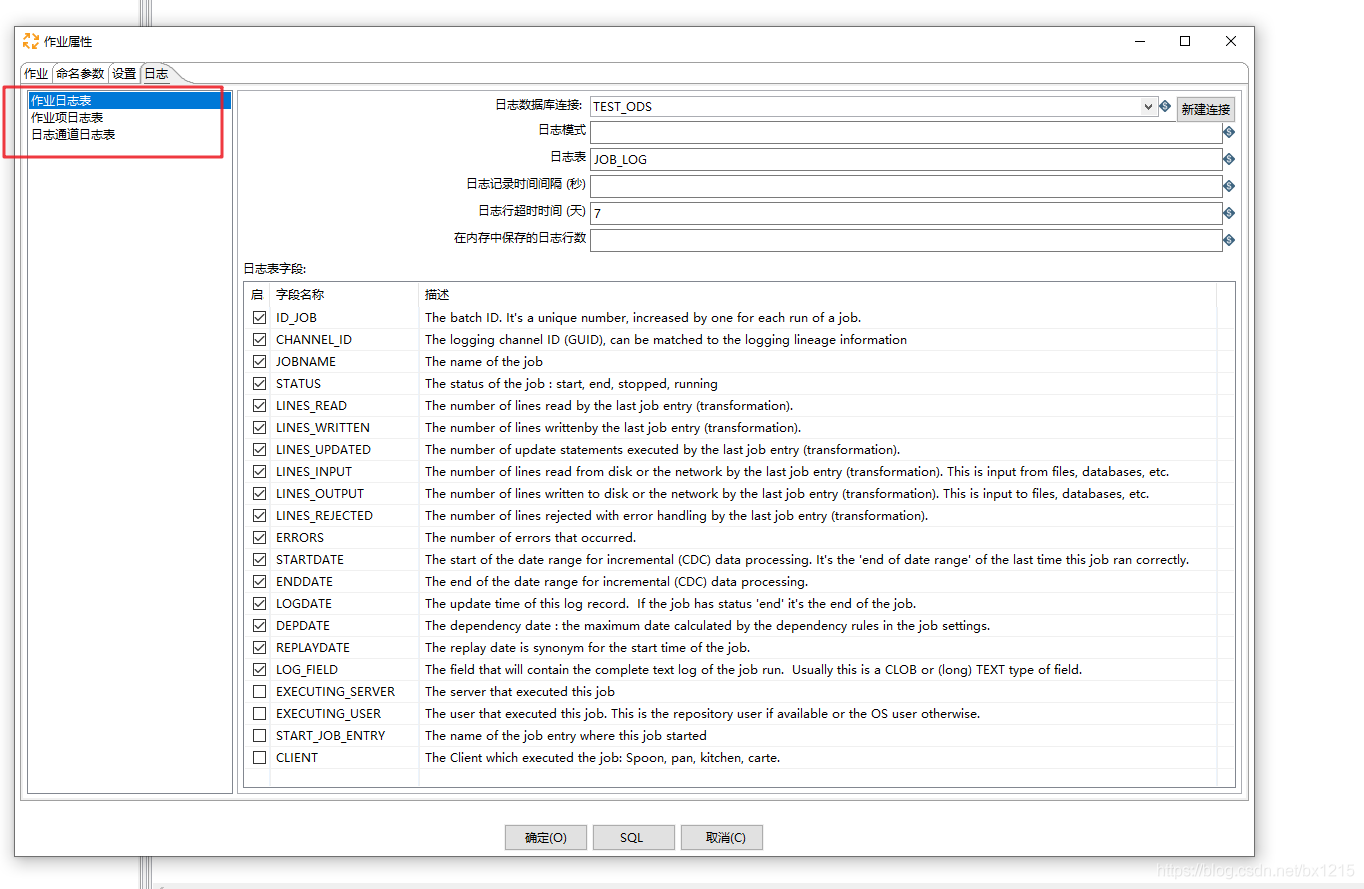1364x889 pixels.
Task: Cancel with the 取消(C) button
Action: pos(721,838)
